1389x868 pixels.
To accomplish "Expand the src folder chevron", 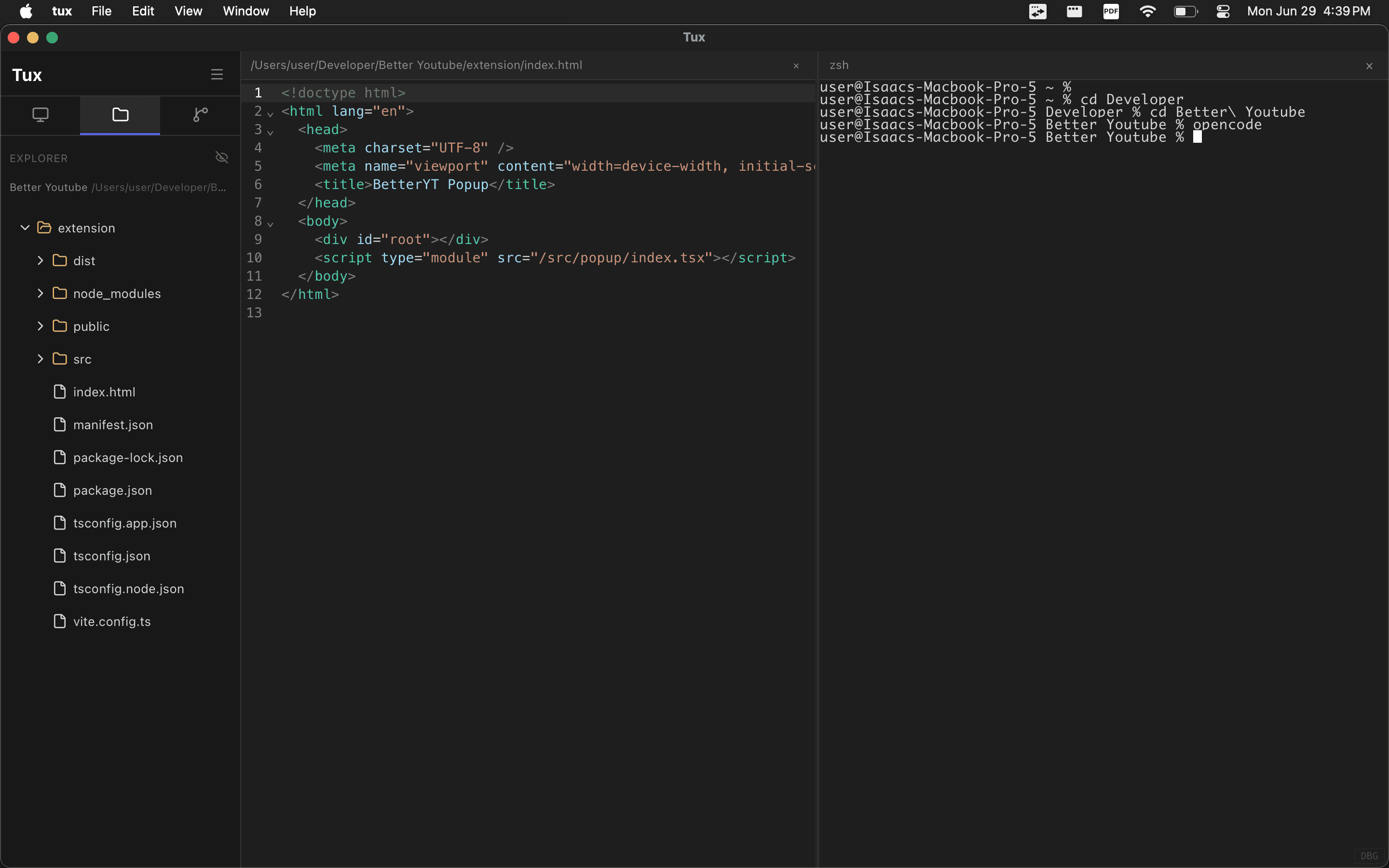I will [x=40, y=359].
